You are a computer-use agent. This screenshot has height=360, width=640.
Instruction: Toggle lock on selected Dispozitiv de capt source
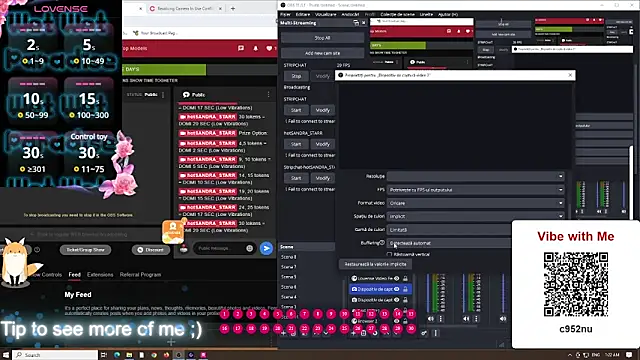click(x=405, y=289)
